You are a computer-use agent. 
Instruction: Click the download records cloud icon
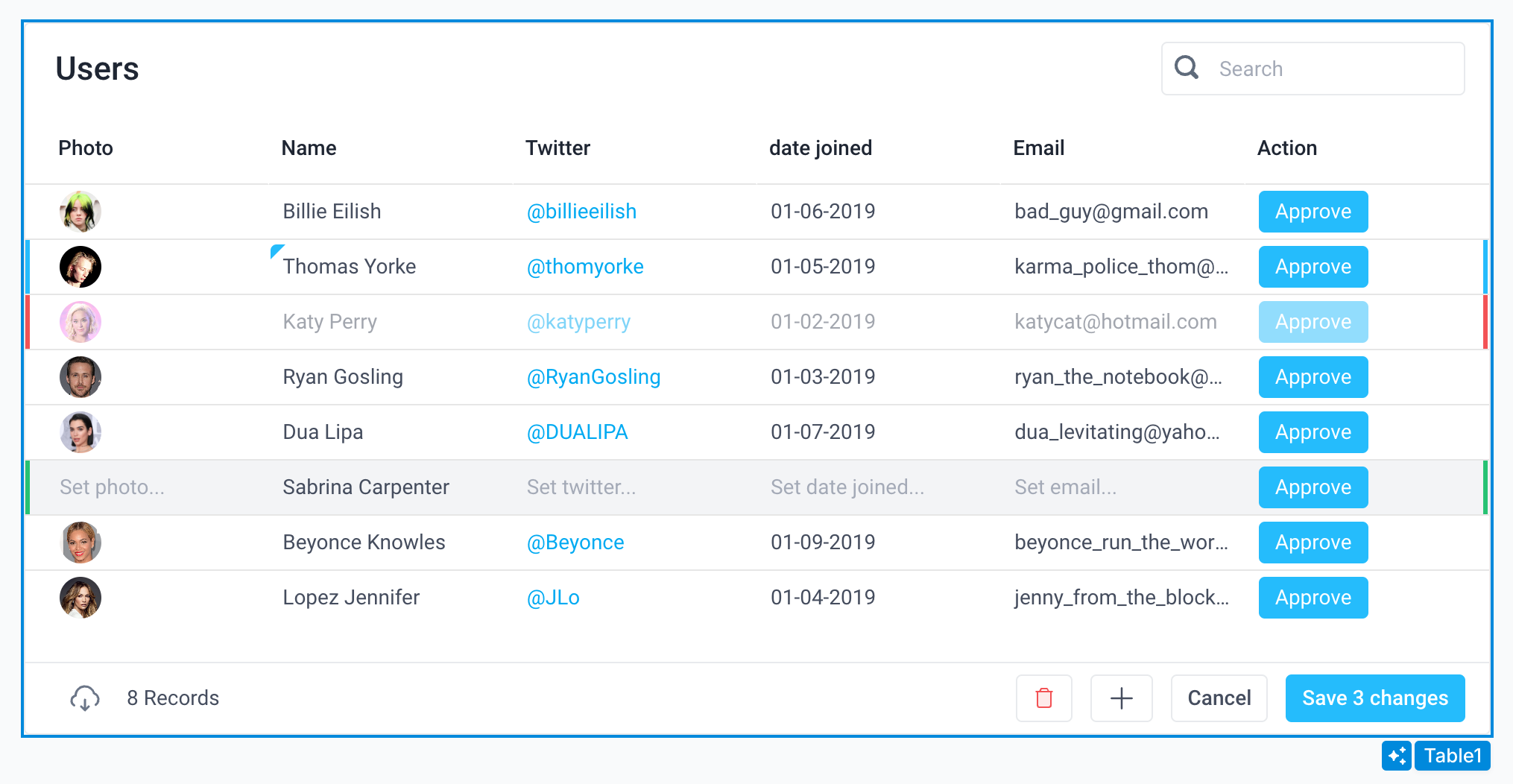[x=84, y=698]
